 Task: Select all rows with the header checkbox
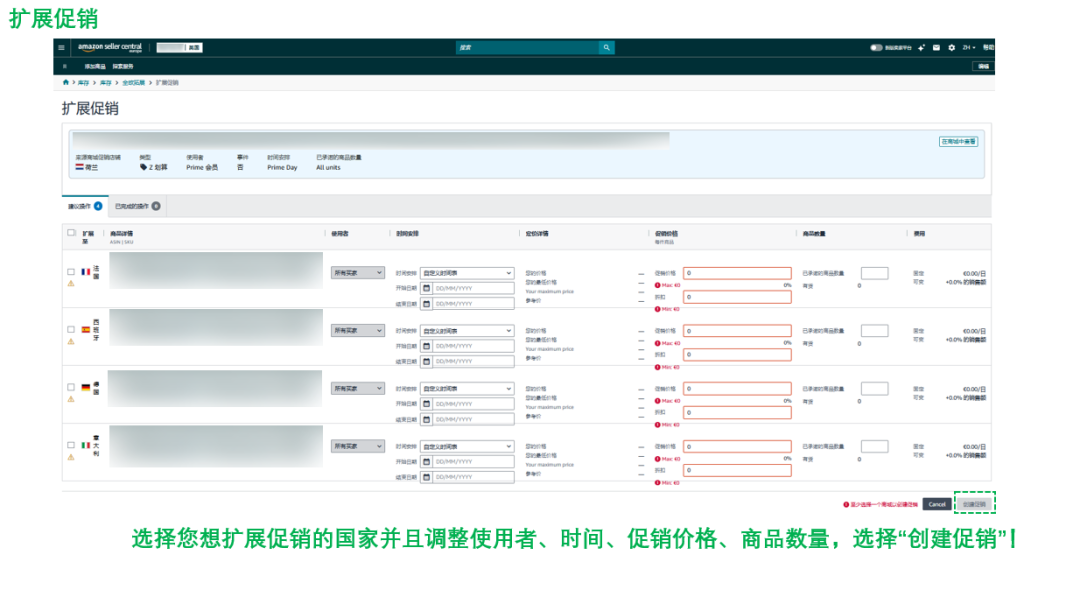pos(71,233)
